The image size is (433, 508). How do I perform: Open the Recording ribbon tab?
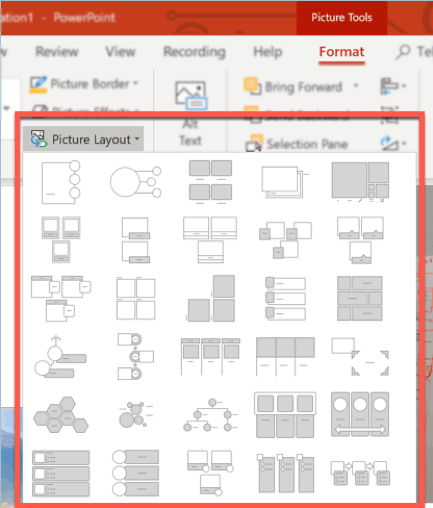(x=194, y=52)
